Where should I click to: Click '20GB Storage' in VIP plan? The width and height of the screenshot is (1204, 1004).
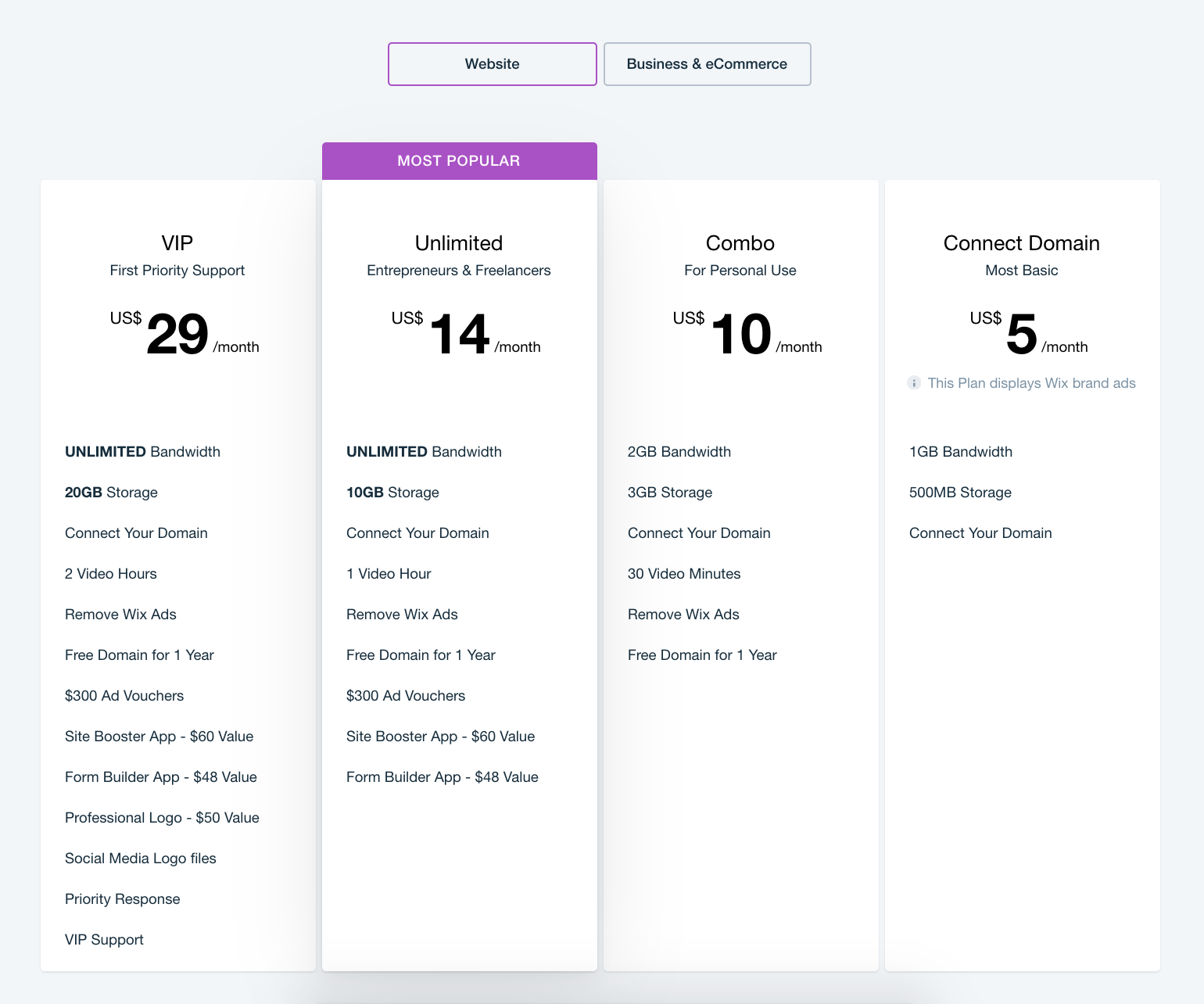111,493
